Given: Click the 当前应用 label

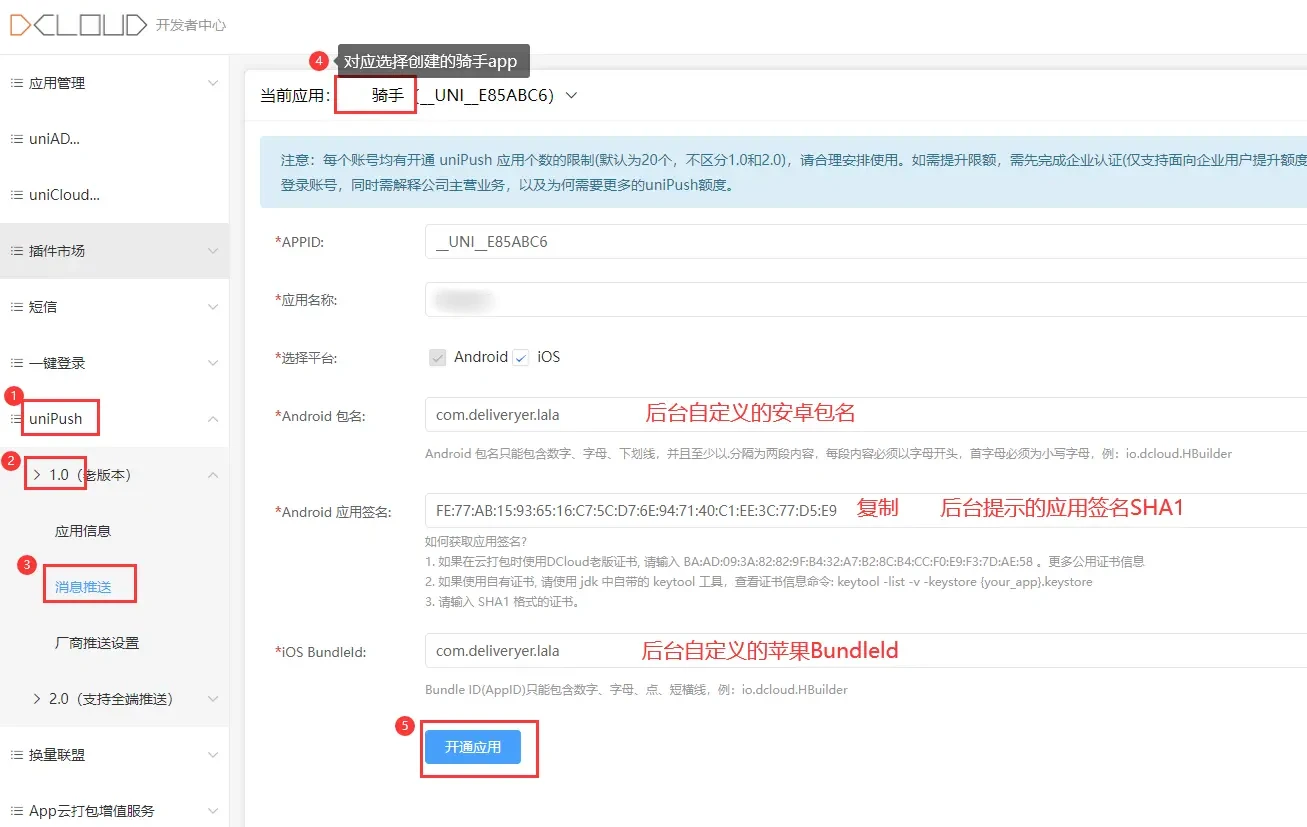Looking at the screenshot, I should (295, 96).
